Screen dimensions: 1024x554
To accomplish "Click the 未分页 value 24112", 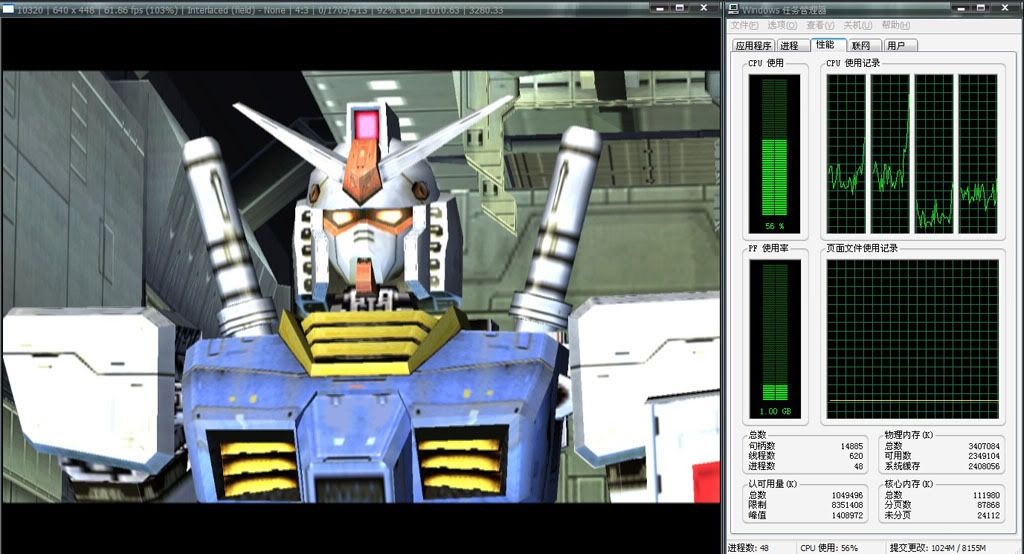I will (x=988, y=515).
